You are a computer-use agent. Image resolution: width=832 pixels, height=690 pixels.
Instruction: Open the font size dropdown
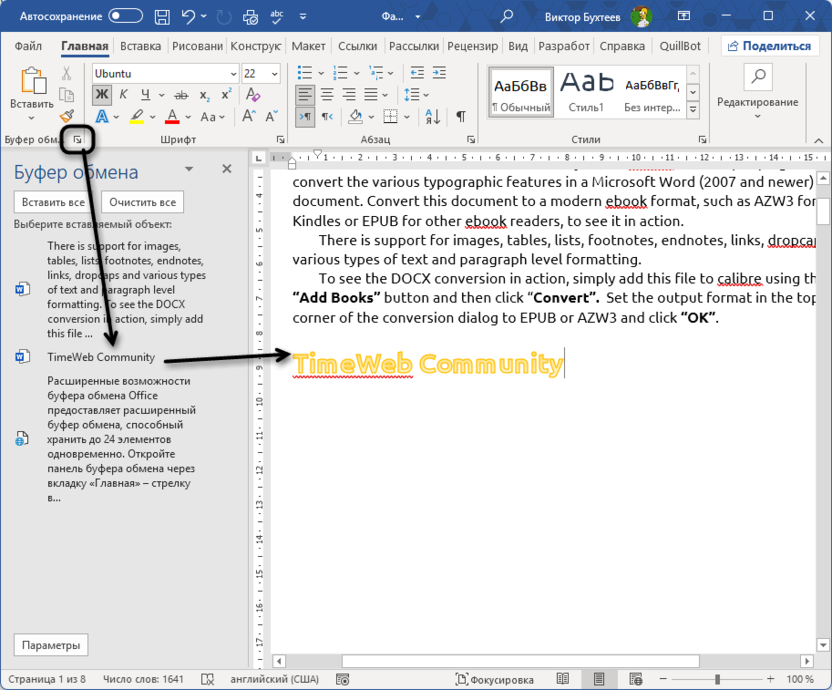275,74
